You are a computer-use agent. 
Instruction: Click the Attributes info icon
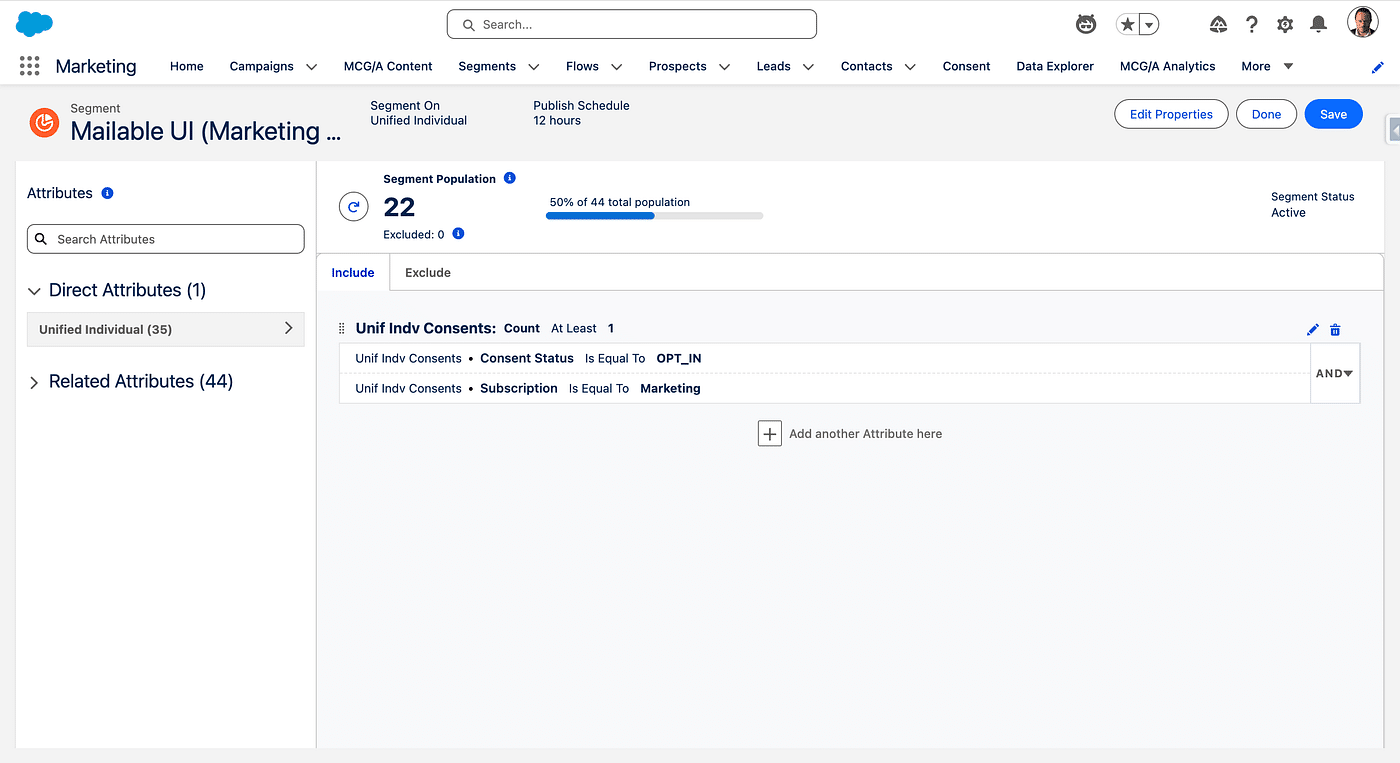pos(108,193)
